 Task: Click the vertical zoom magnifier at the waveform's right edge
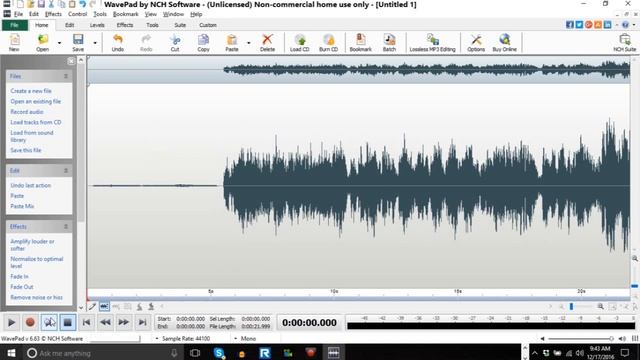pos(635,259)
